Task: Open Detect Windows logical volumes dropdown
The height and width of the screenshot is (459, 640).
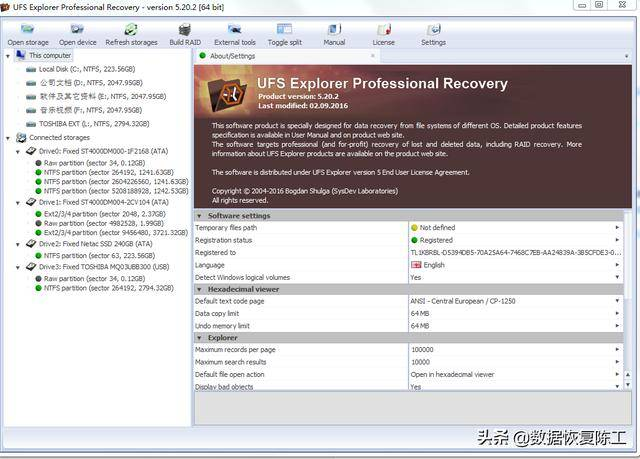Action: (617, 277)
